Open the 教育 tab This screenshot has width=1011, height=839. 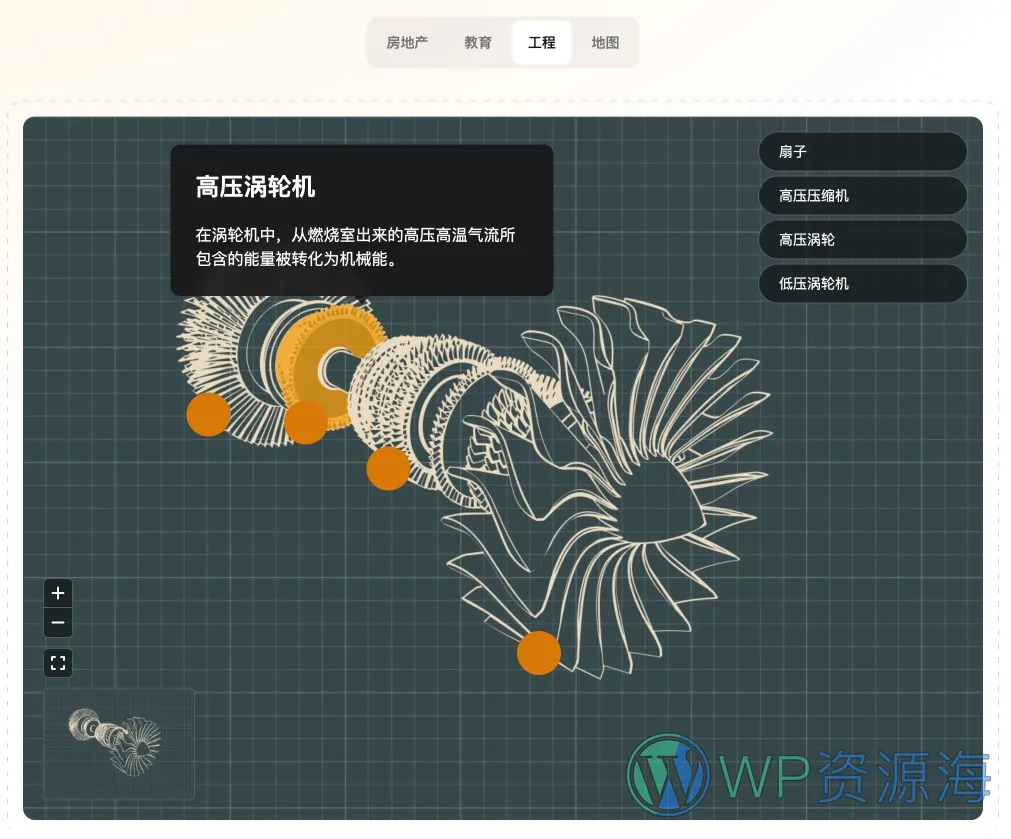tap(478, 43)
